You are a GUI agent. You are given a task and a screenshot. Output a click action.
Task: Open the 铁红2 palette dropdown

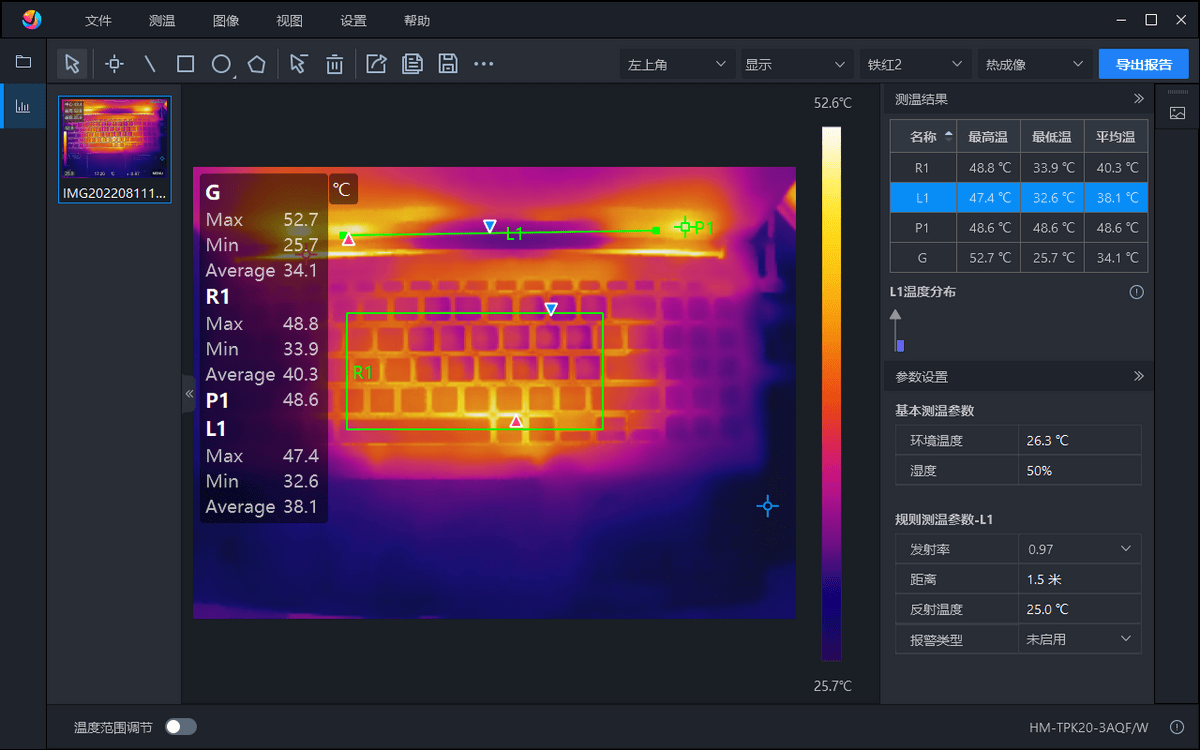click(x=915, y=64)
